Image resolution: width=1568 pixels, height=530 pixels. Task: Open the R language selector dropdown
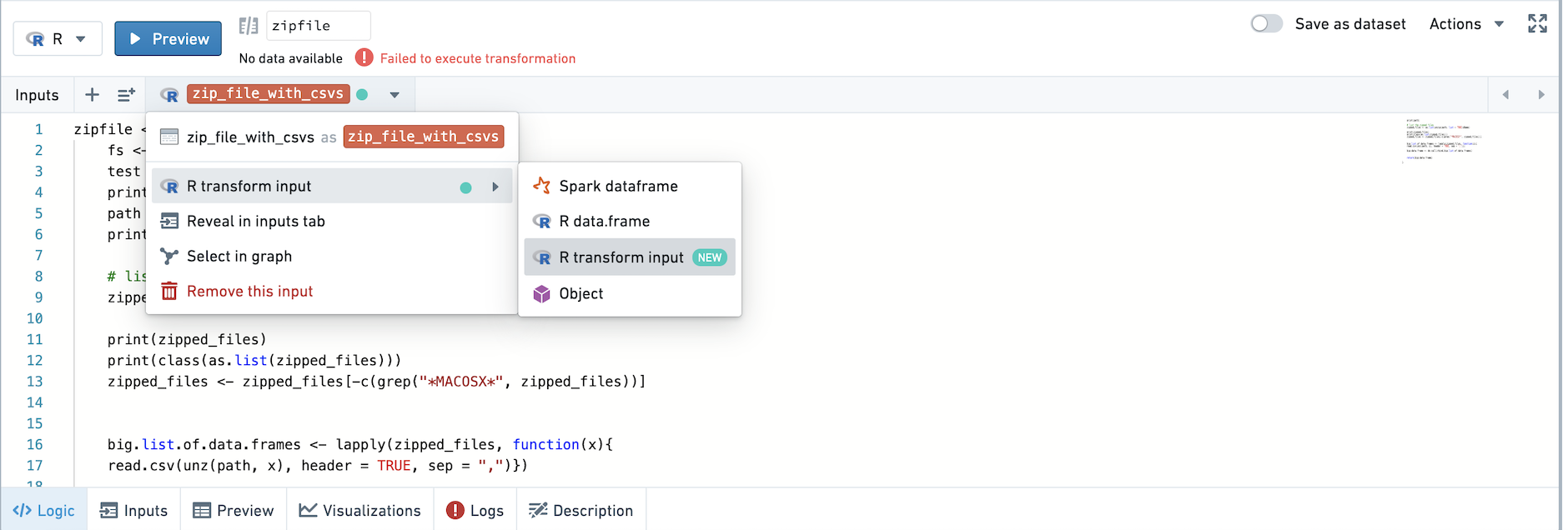click(58, 38)
